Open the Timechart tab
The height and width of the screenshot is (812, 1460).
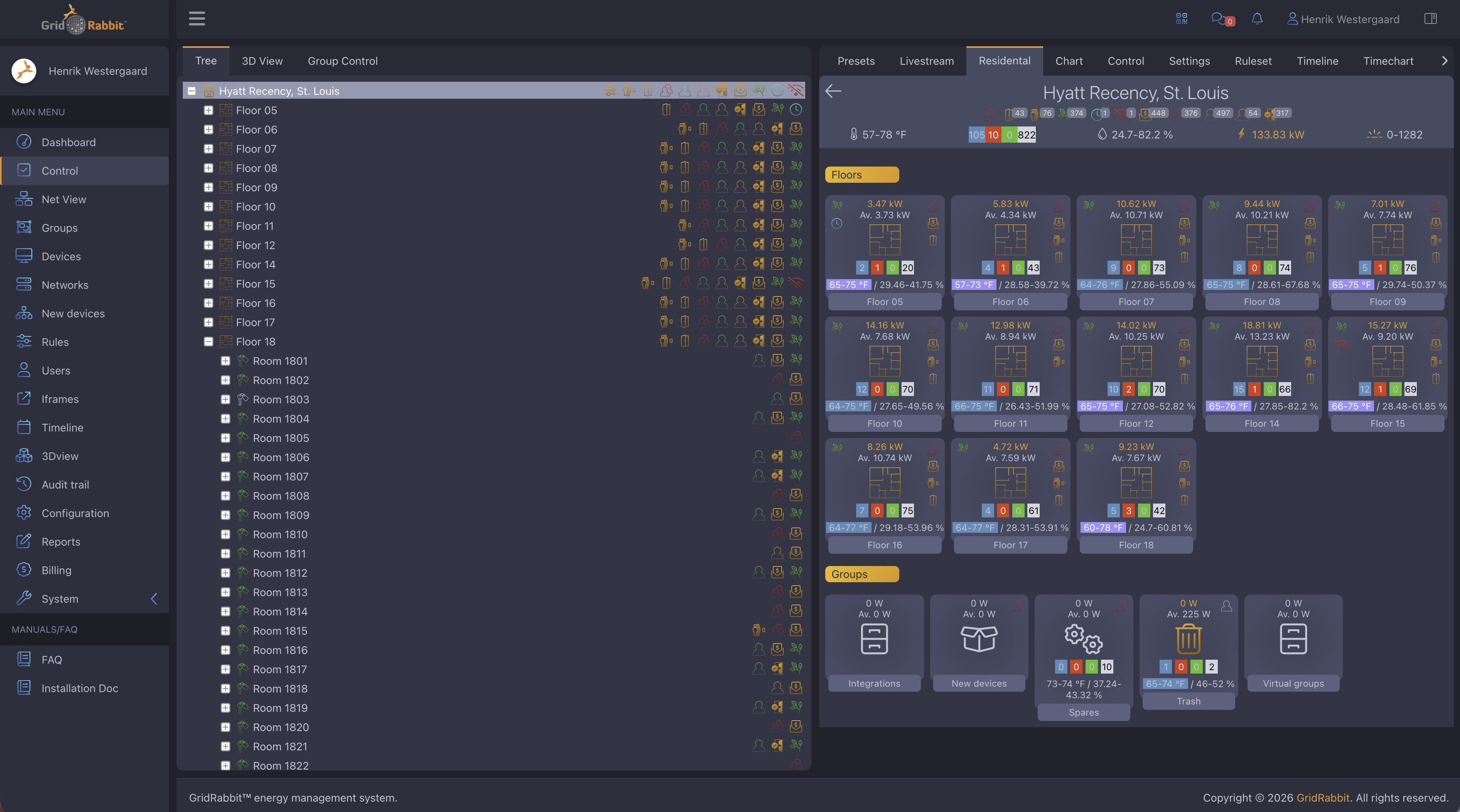pyautogui.click(x=1388, y=61)
